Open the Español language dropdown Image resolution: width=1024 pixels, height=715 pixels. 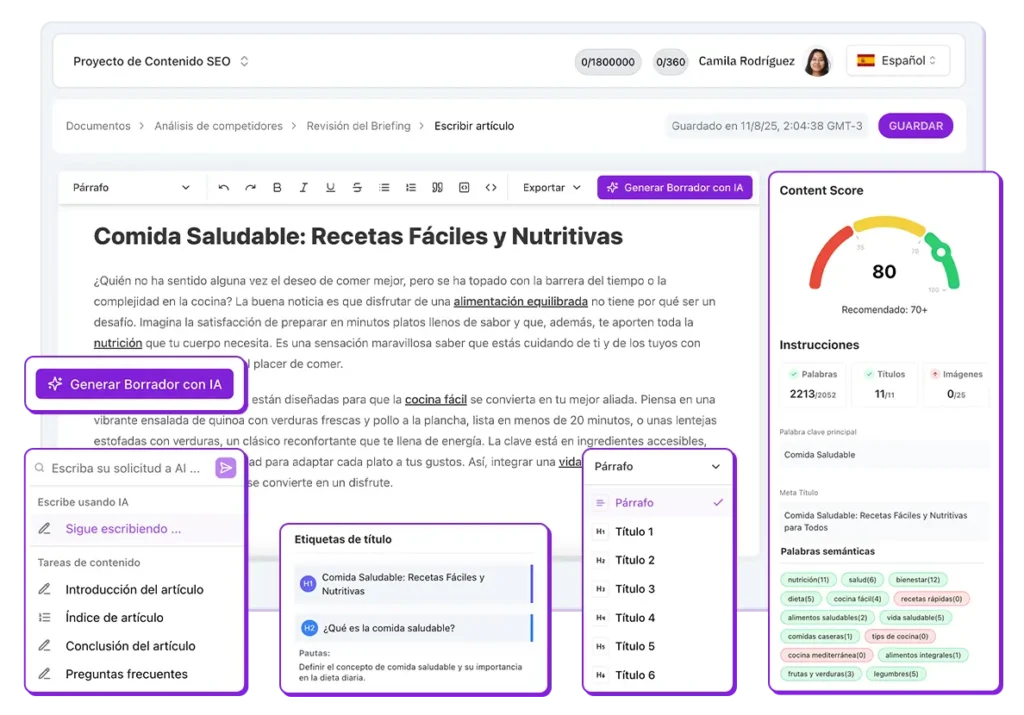click(897, 61)
